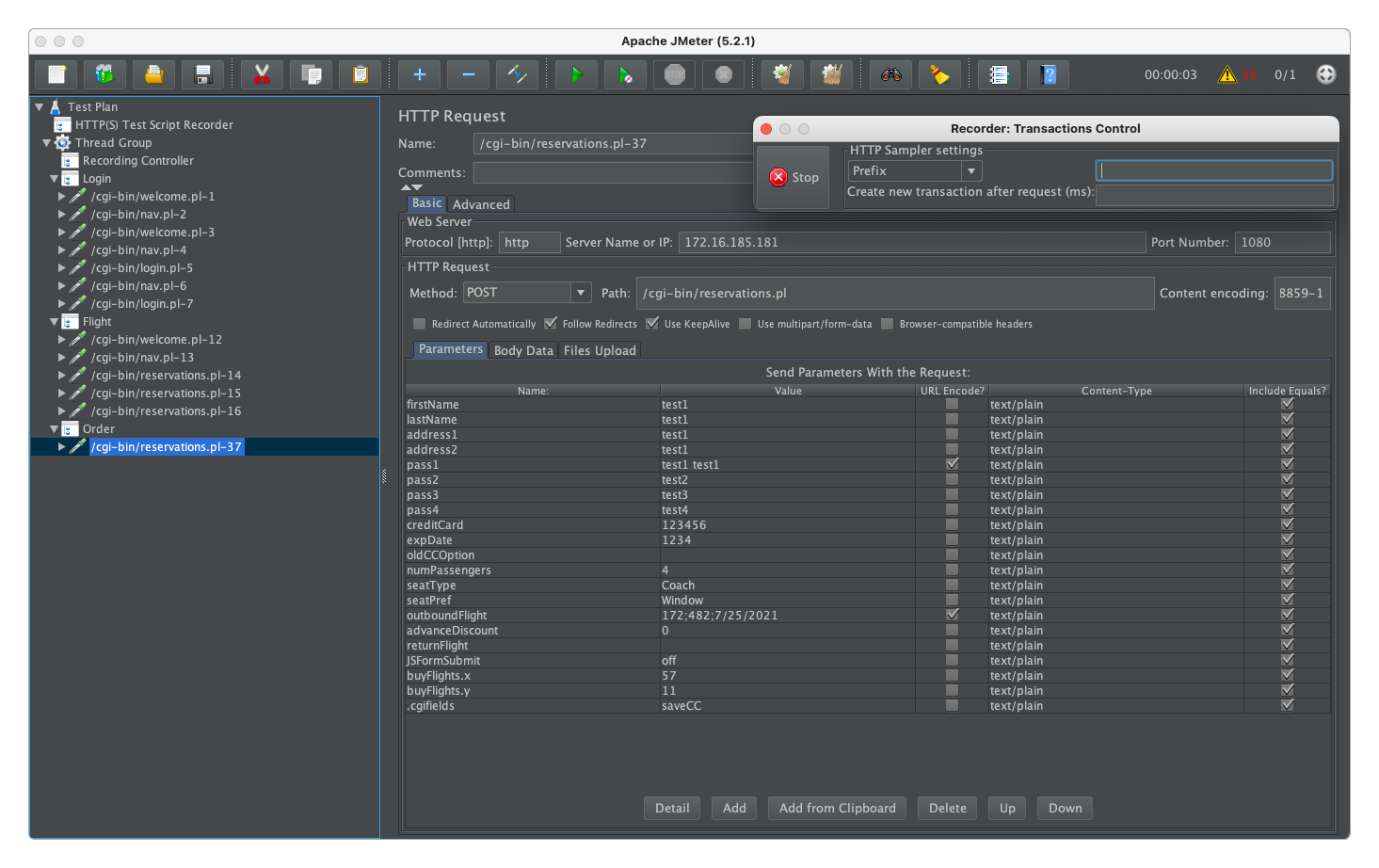
Task: Clear all results with double broom icon
Action: (x=831, y=74)
